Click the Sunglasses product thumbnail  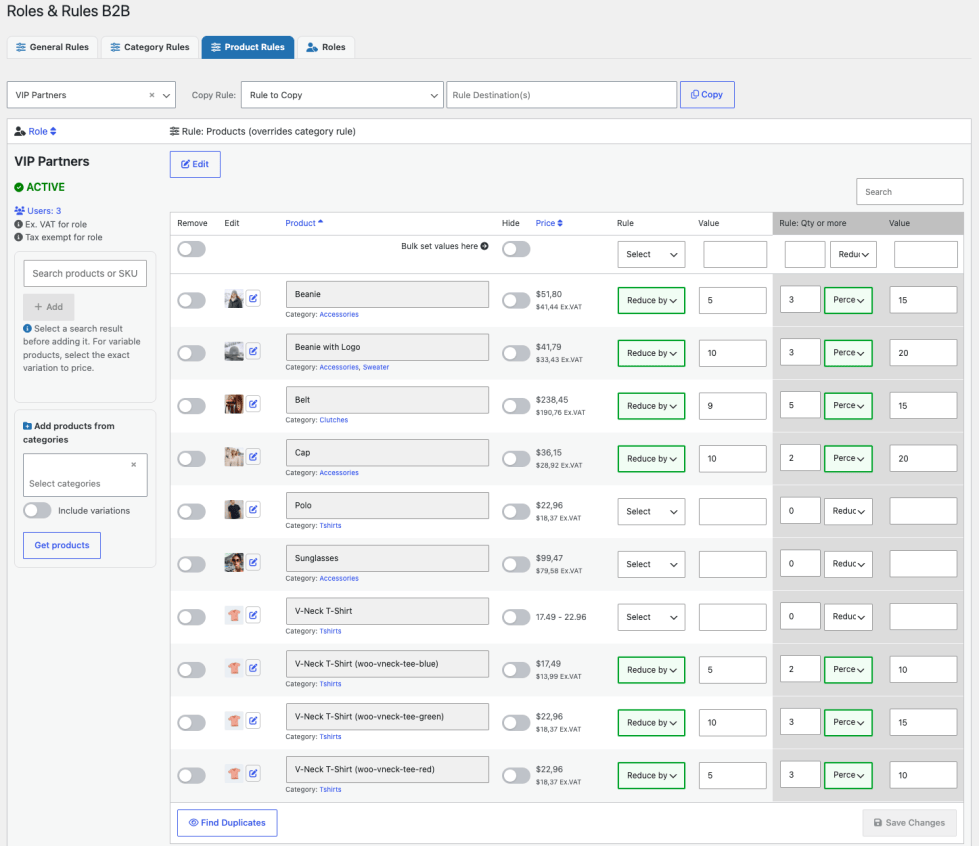(234, 563)
